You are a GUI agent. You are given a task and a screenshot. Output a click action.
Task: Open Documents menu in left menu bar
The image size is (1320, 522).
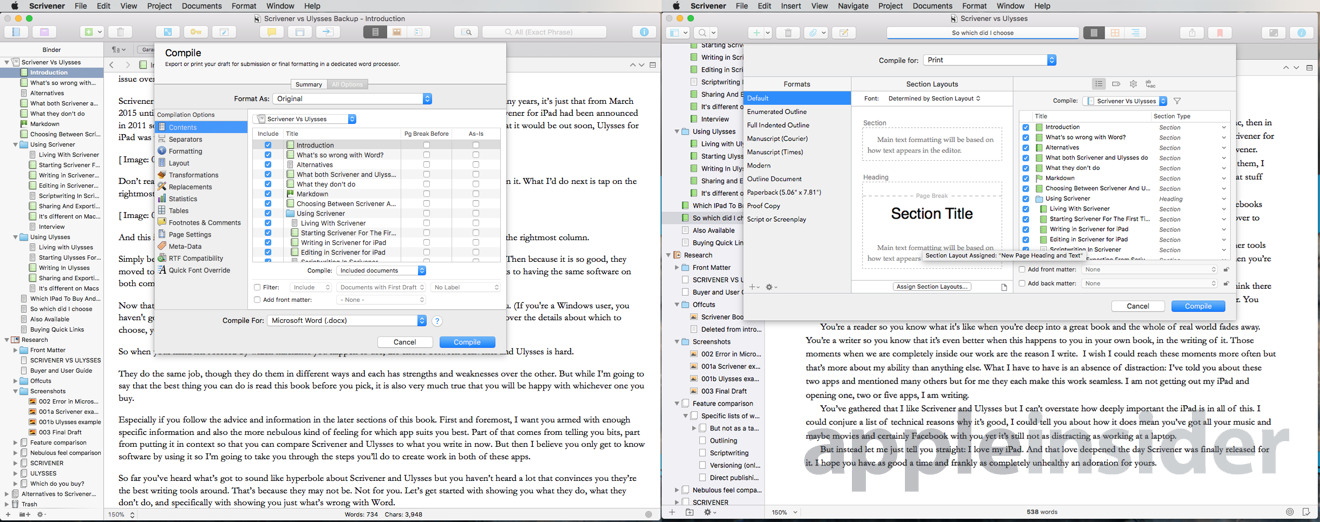pos(201,6)
